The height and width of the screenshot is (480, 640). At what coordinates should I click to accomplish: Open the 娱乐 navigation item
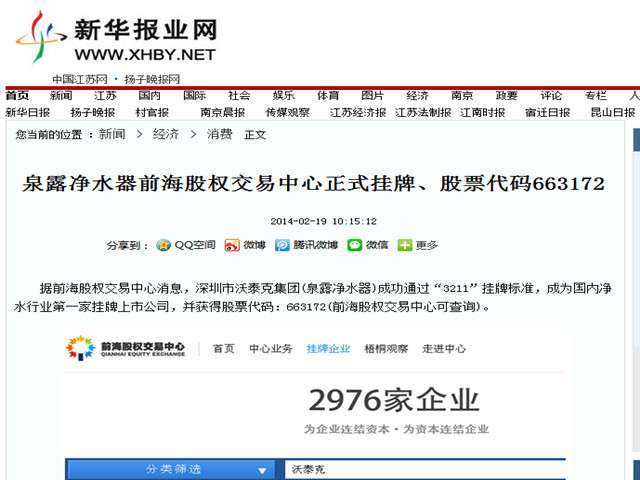click(284, 96)
